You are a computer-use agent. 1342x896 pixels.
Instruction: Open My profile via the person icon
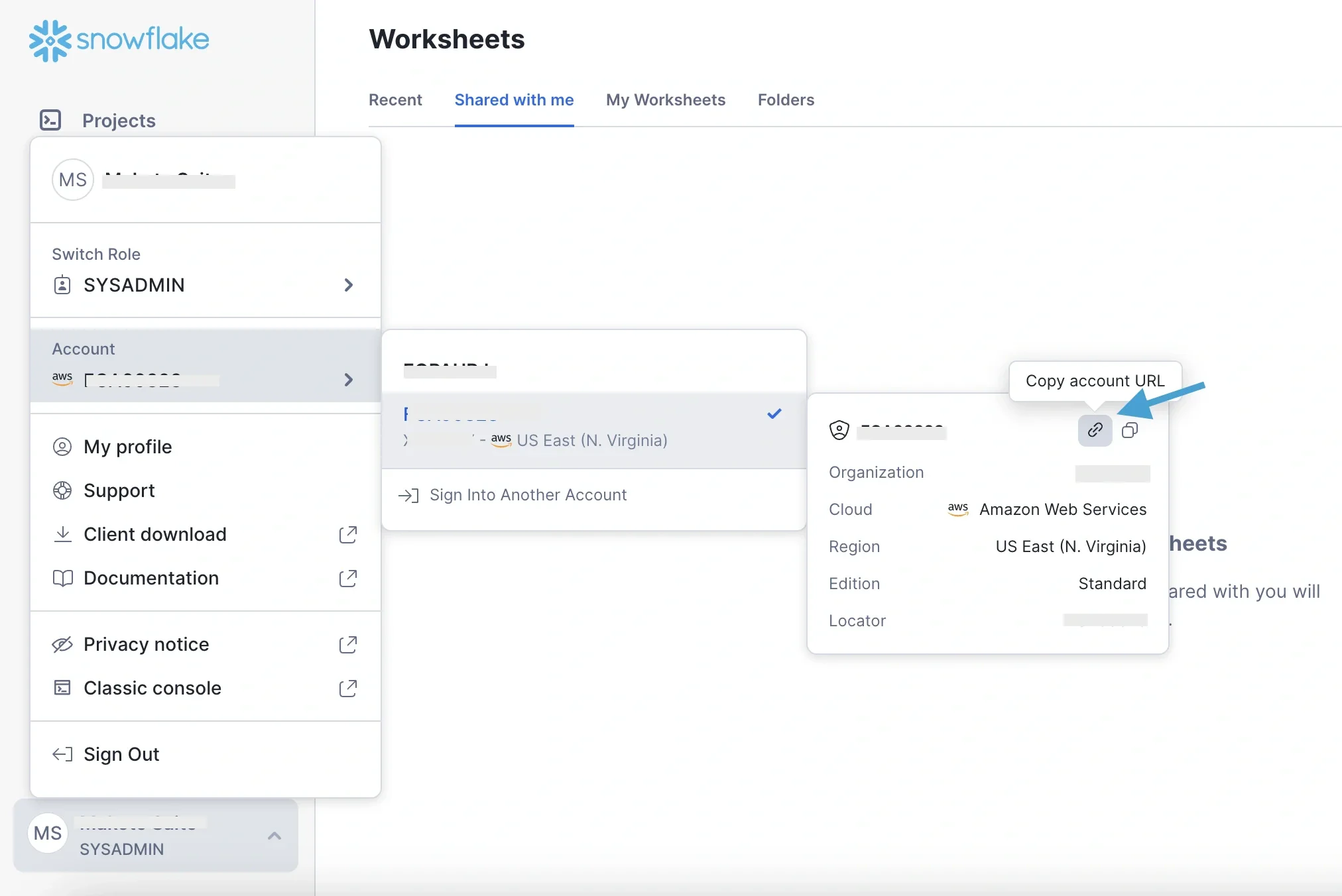point(62,447)
